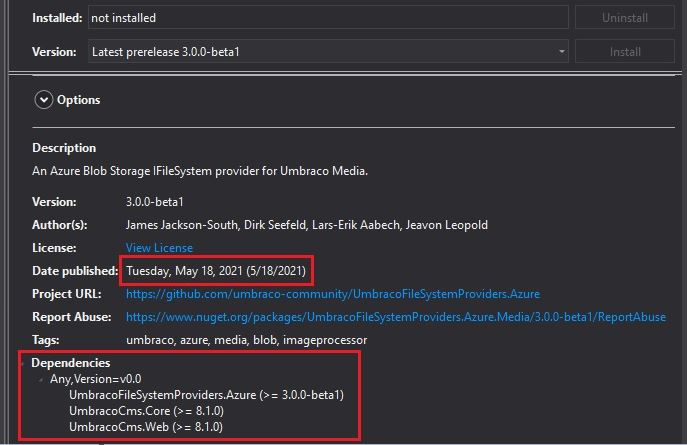Viewport: 687px width, 445px height.
Task: Open the NuGet Report Abuse link
Action: pyautogui.click(x=396, y=317)
